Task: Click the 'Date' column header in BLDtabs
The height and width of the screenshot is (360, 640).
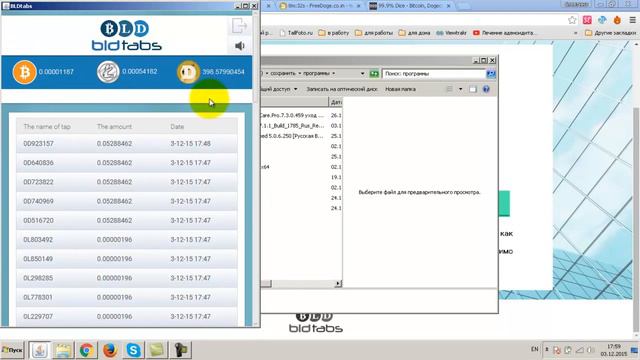Action: pos(177,127)
